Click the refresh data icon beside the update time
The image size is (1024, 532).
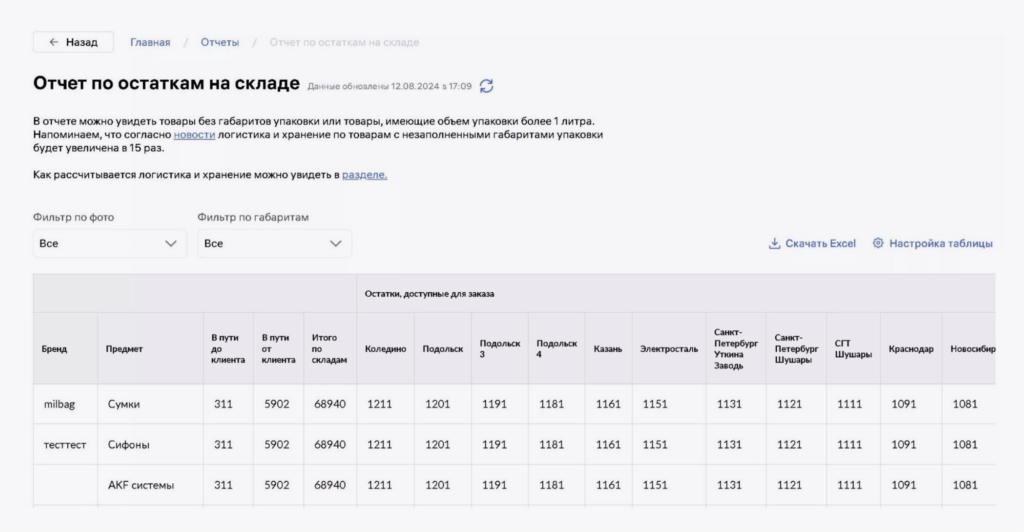(487, 86)
